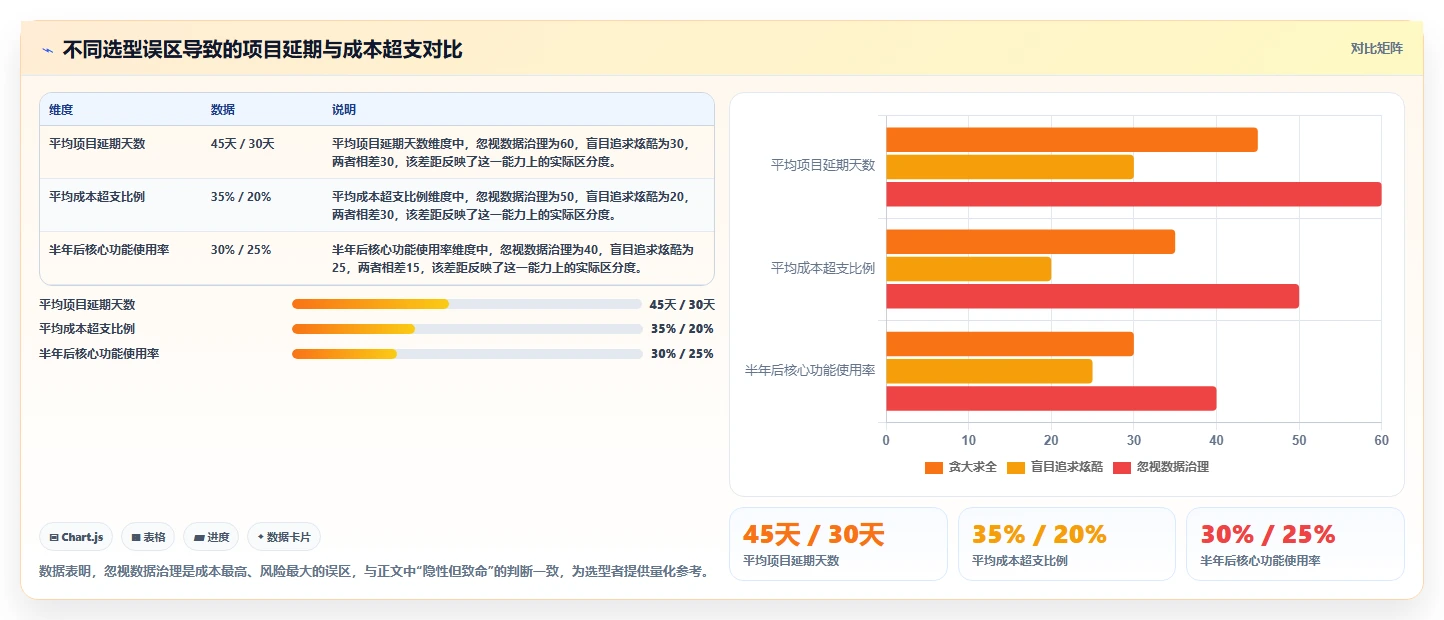Screen dimensions: 1444x620
Task: Click the 30% / 25% value beside progress bar
Action: click(x=682, y=354)
